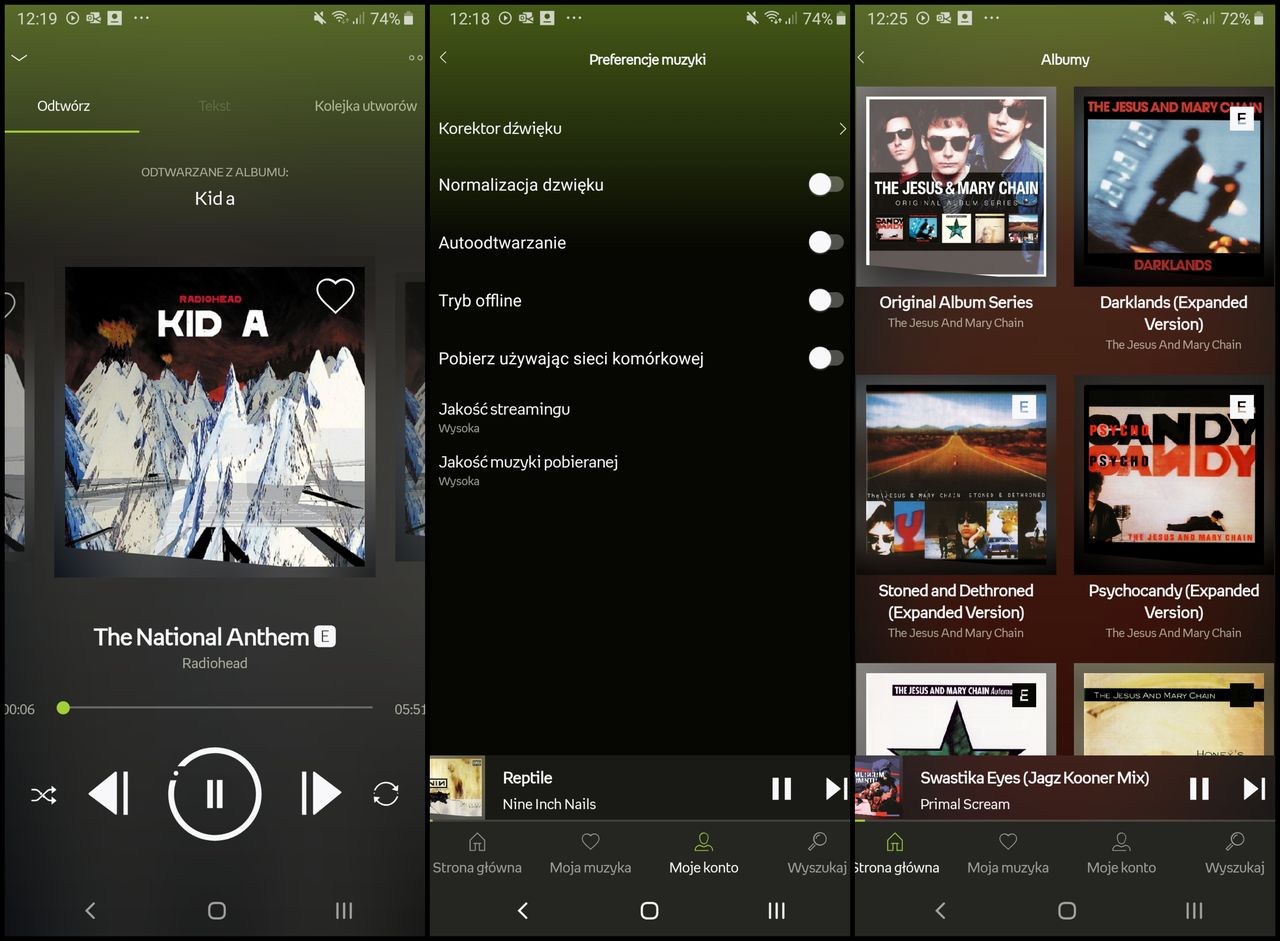Add Kid A track to favorites heart

point(335,295)
